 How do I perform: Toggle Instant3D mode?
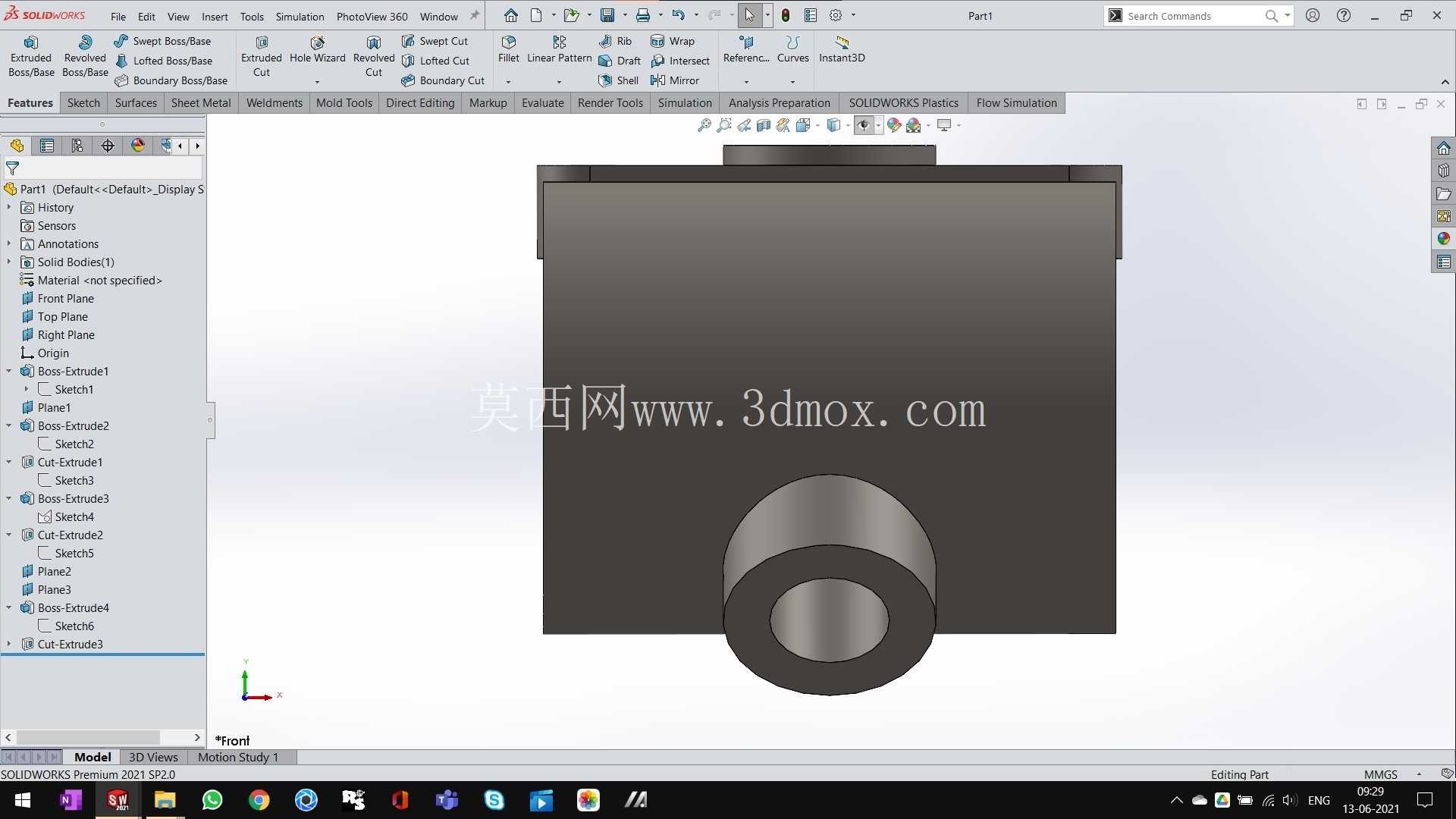[842, 50]
